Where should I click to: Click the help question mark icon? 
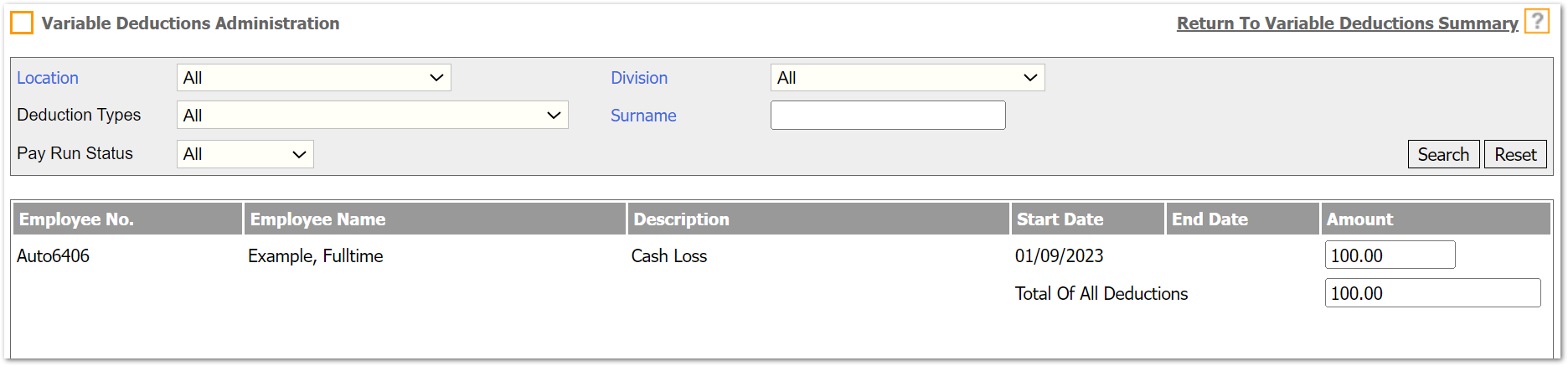(1537, 22)
